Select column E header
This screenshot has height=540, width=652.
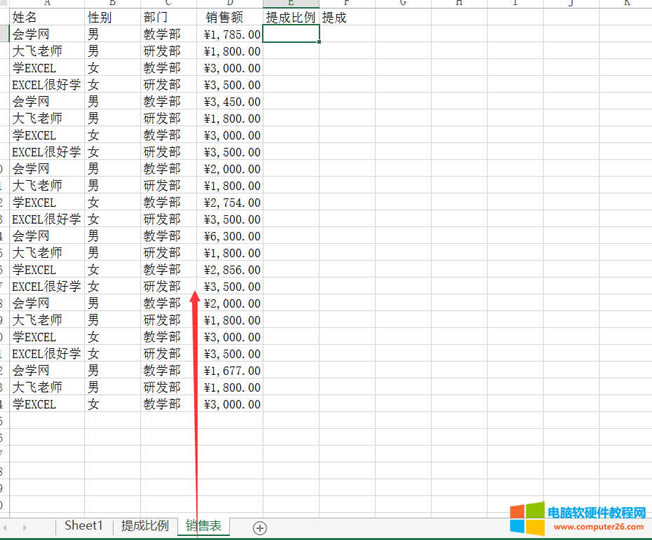(291, 4)
